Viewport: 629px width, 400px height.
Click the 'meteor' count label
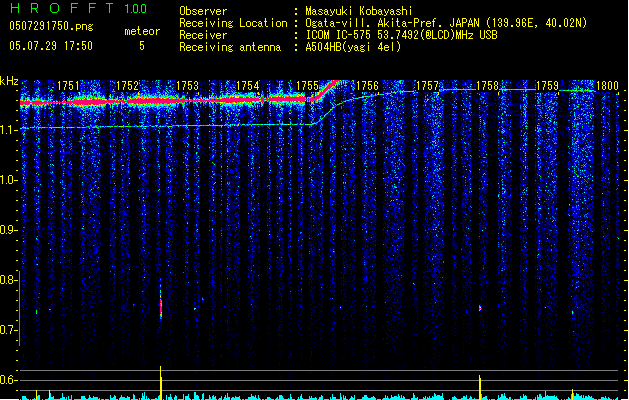[x=142, y=31]
